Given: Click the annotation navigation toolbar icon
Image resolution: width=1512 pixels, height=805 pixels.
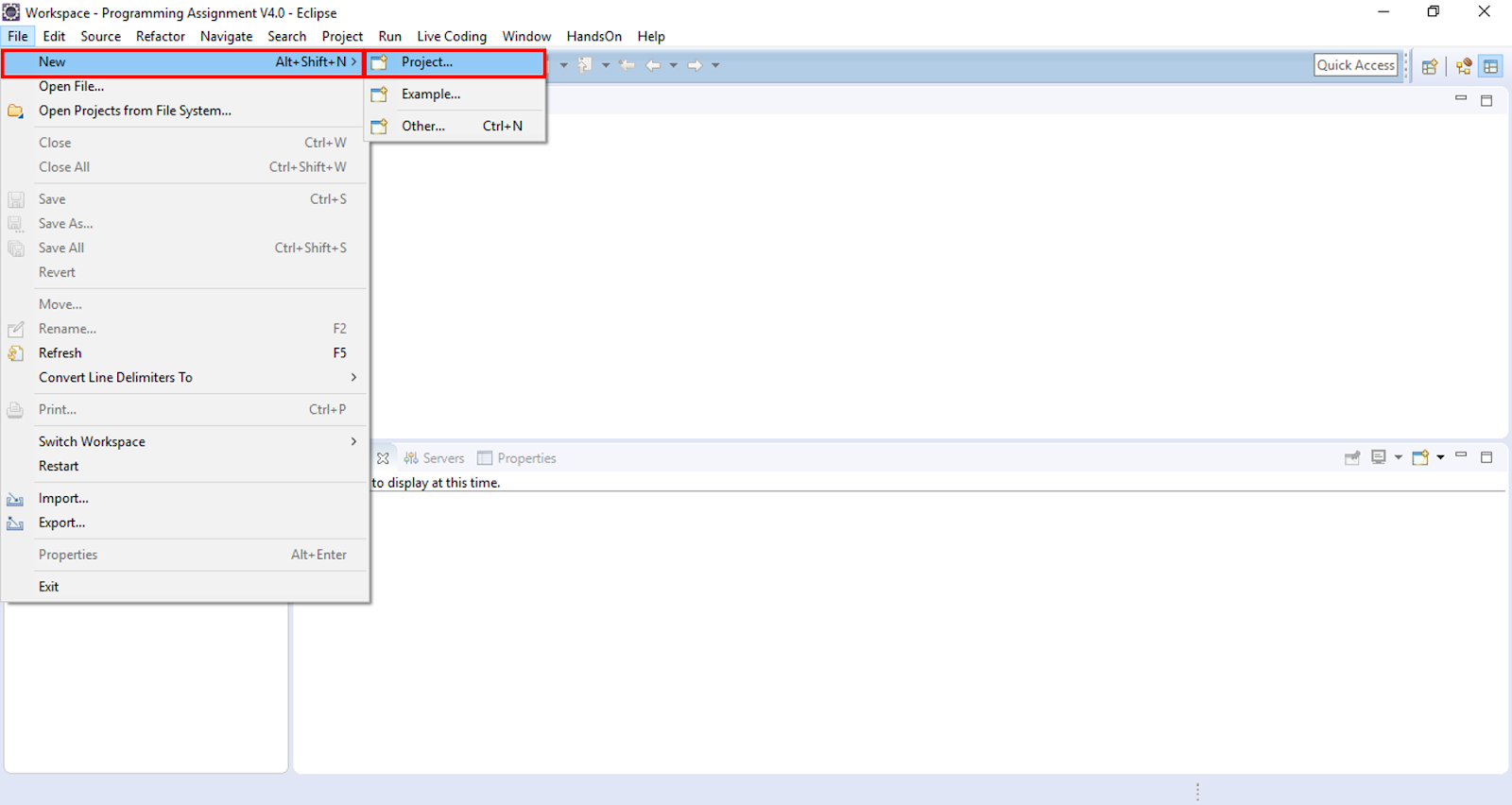Looking at the screenshot, I should pyautogui.click(x=585, y=65).
